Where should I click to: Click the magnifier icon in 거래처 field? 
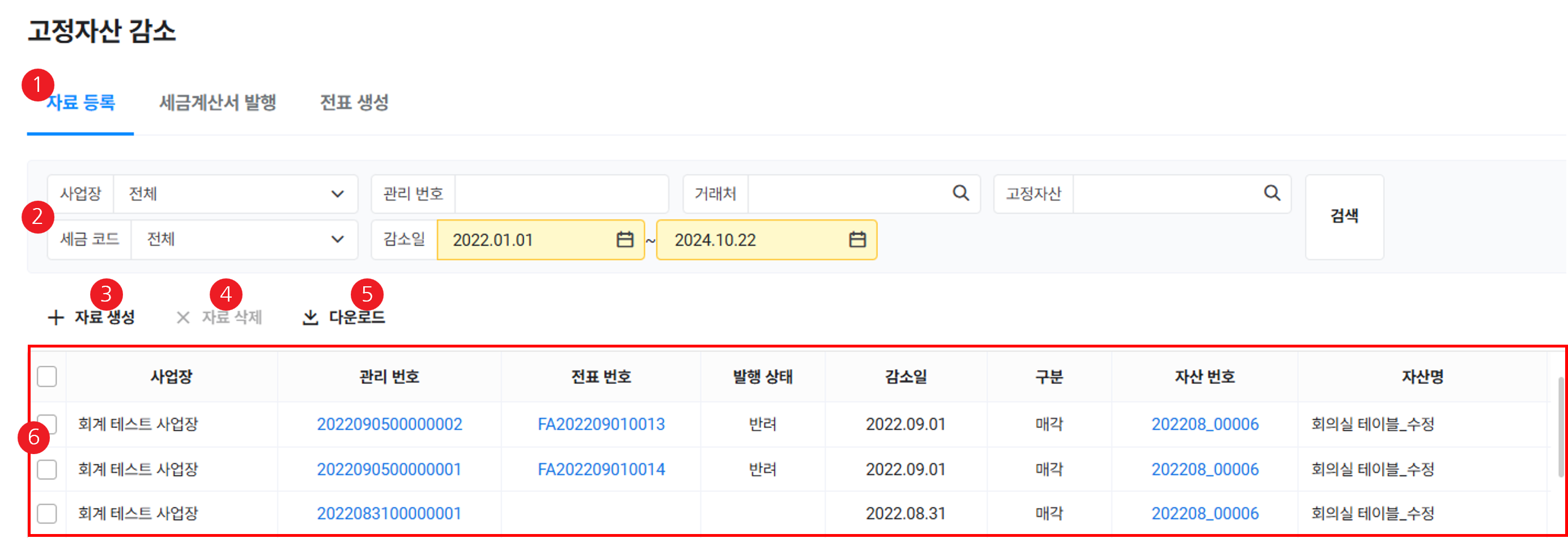(x=960, y=193)
